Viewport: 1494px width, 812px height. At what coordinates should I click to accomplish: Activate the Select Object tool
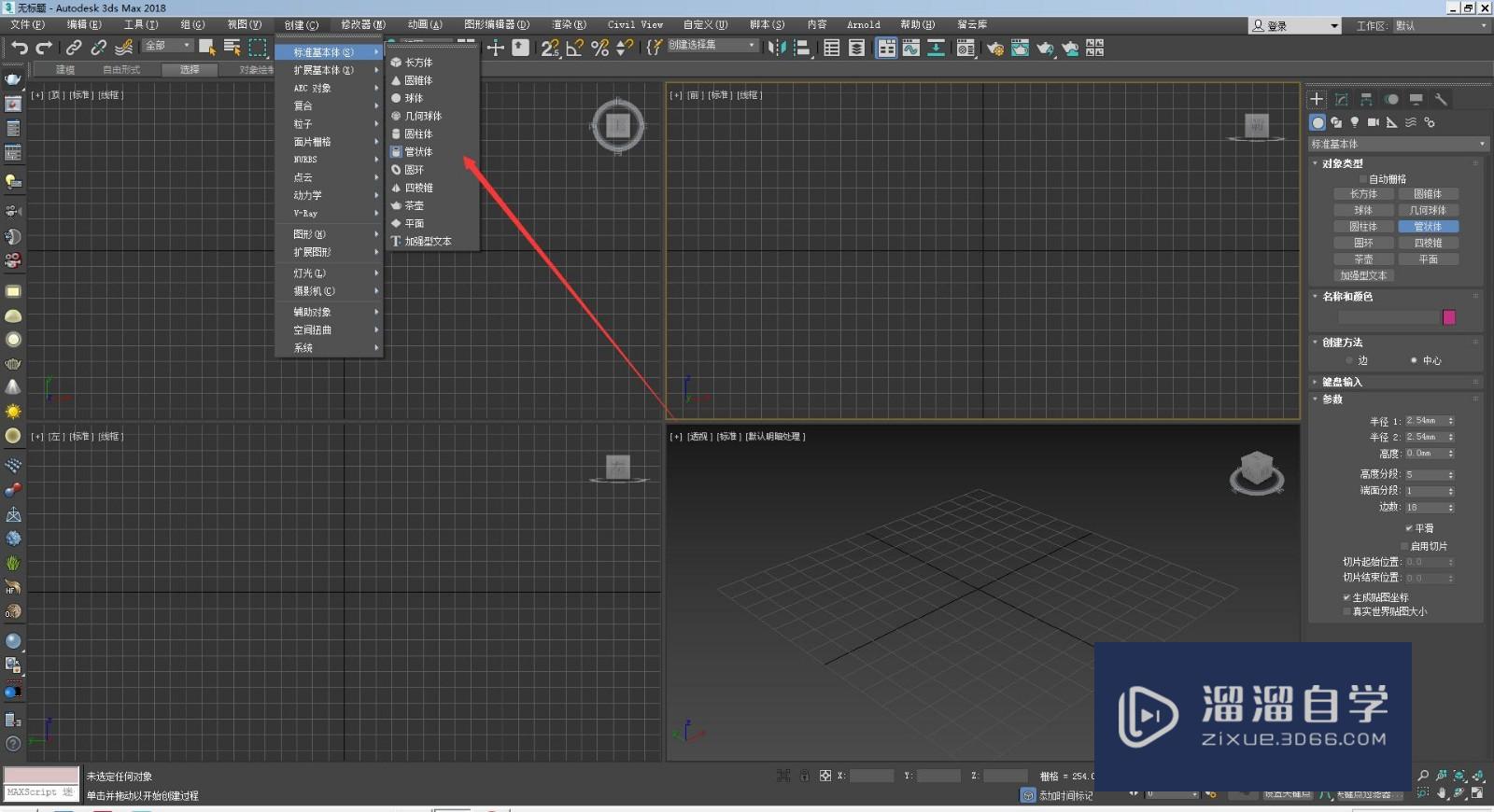click(x=207, y=48)
